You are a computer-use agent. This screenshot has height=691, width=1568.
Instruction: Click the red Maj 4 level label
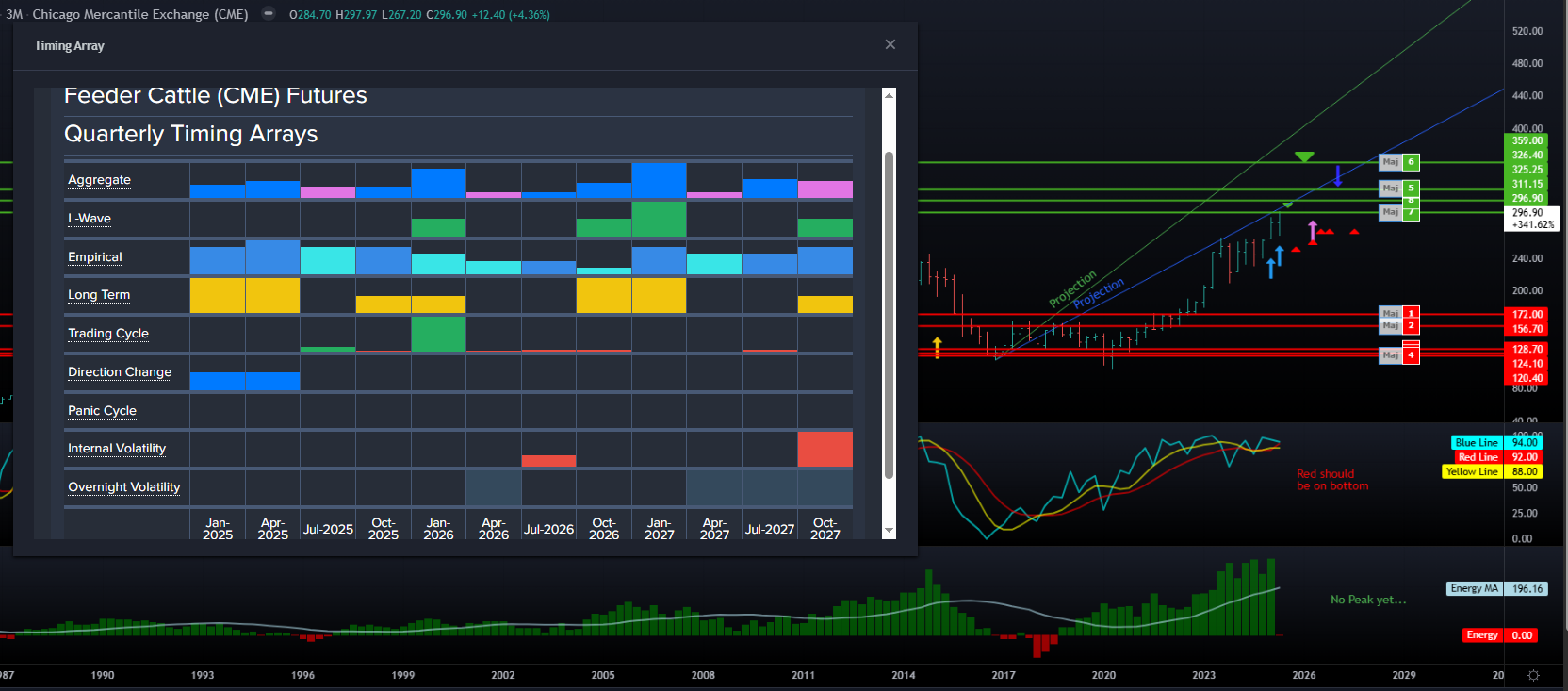[x=1398, y=355]
